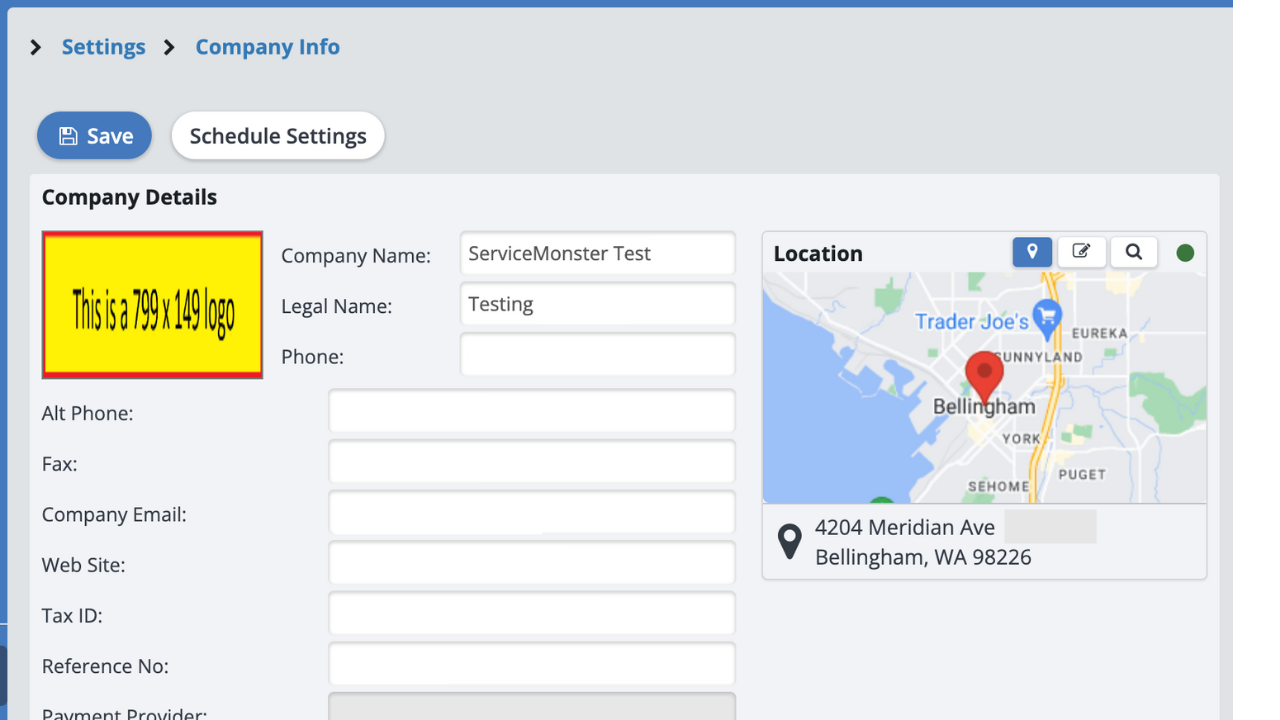Click the search magnifier icon in Location
This screenshot has width=1280, height=720.
pyautogui.click(x=1133, y=252)
